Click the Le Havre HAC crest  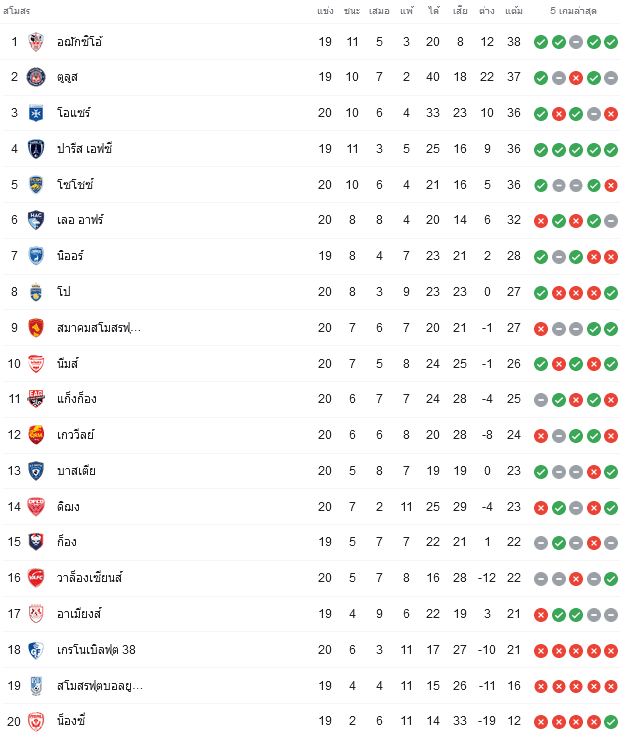(x=36, y=220)
